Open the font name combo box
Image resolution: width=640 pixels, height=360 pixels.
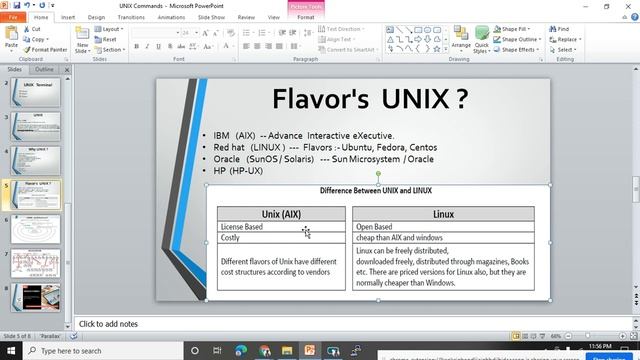[x=156, y=33]
